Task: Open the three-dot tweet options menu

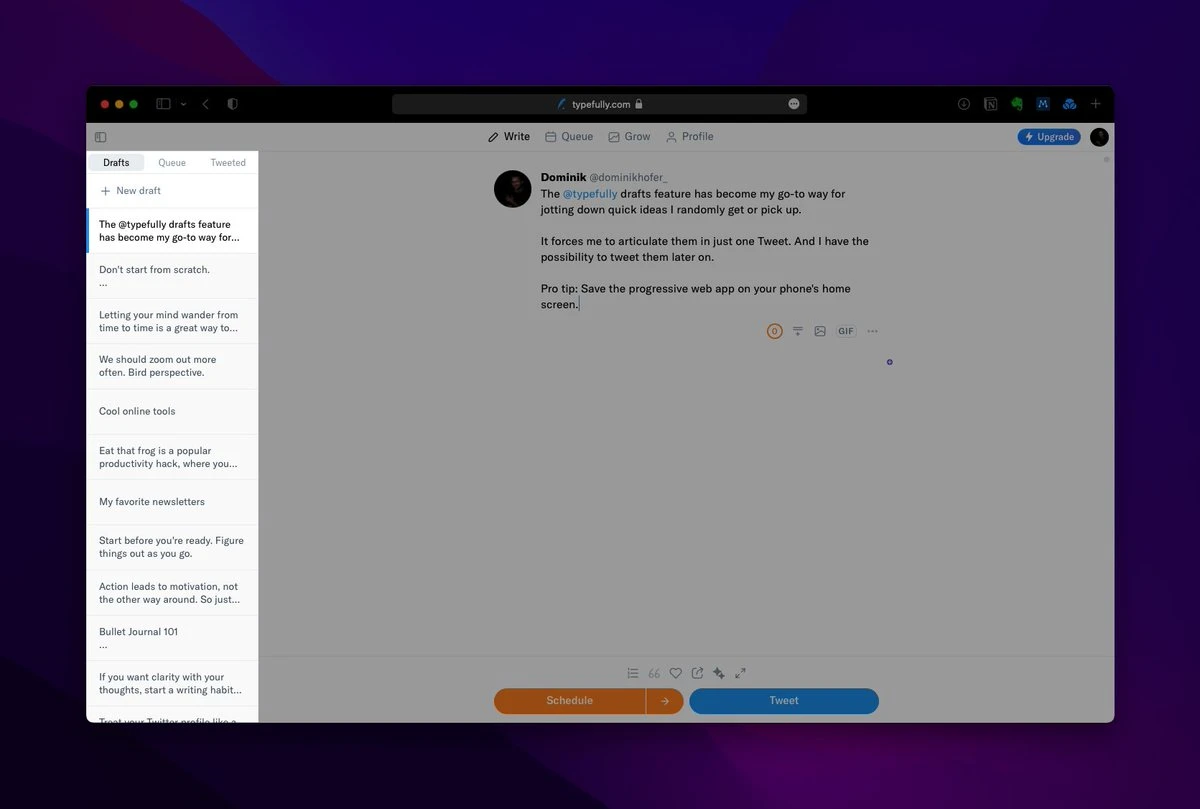Action: point(872,331)
